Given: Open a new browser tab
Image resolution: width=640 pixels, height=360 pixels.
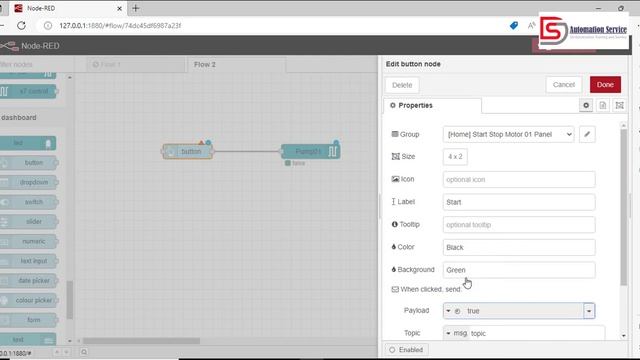Looking at the screenshot, I should click(136, 8).
